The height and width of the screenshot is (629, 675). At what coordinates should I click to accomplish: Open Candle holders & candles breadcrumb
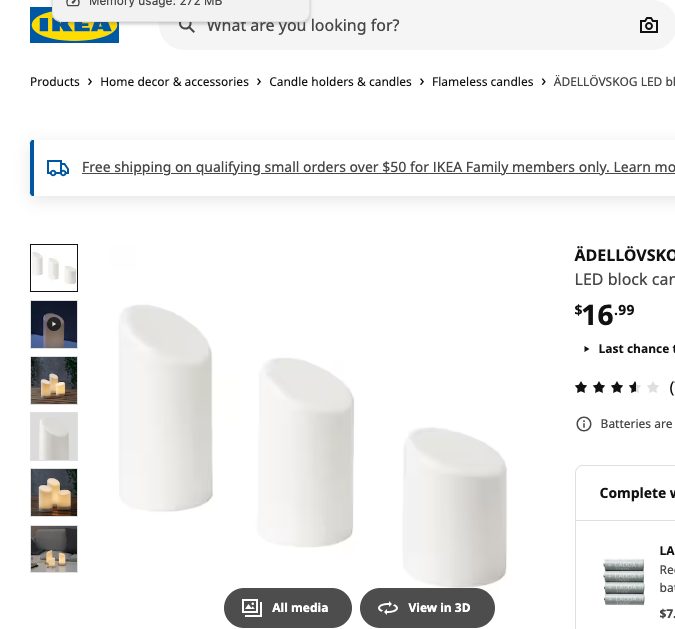pyautogui.click(x=340, y=82)
